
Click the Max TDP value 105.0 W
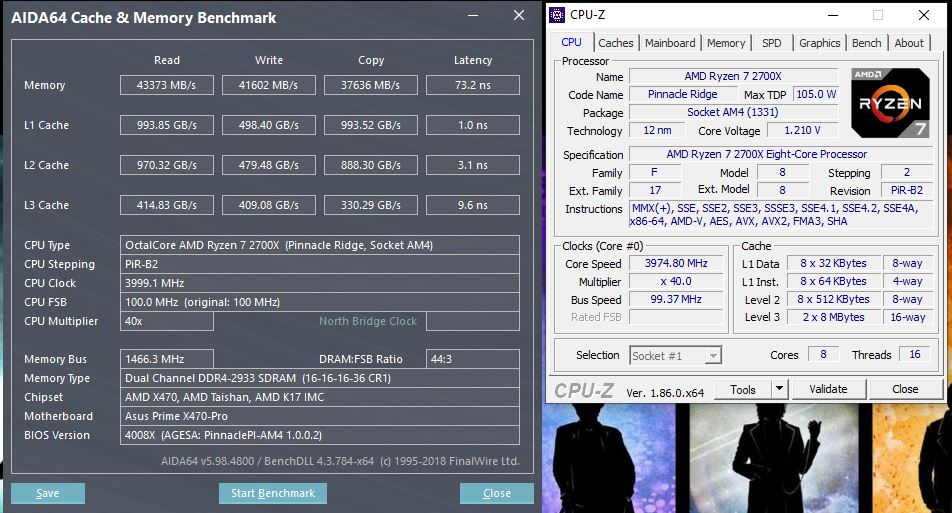[815, 94]
